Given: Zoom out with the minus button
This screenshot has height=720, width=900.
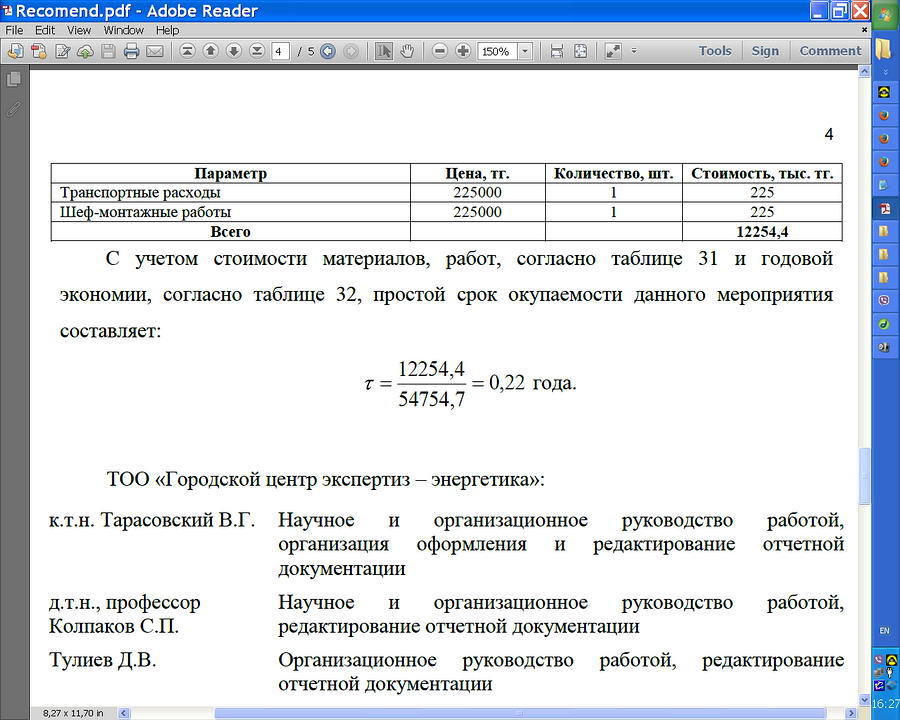Looking at the screenshot, I should 440,51.
